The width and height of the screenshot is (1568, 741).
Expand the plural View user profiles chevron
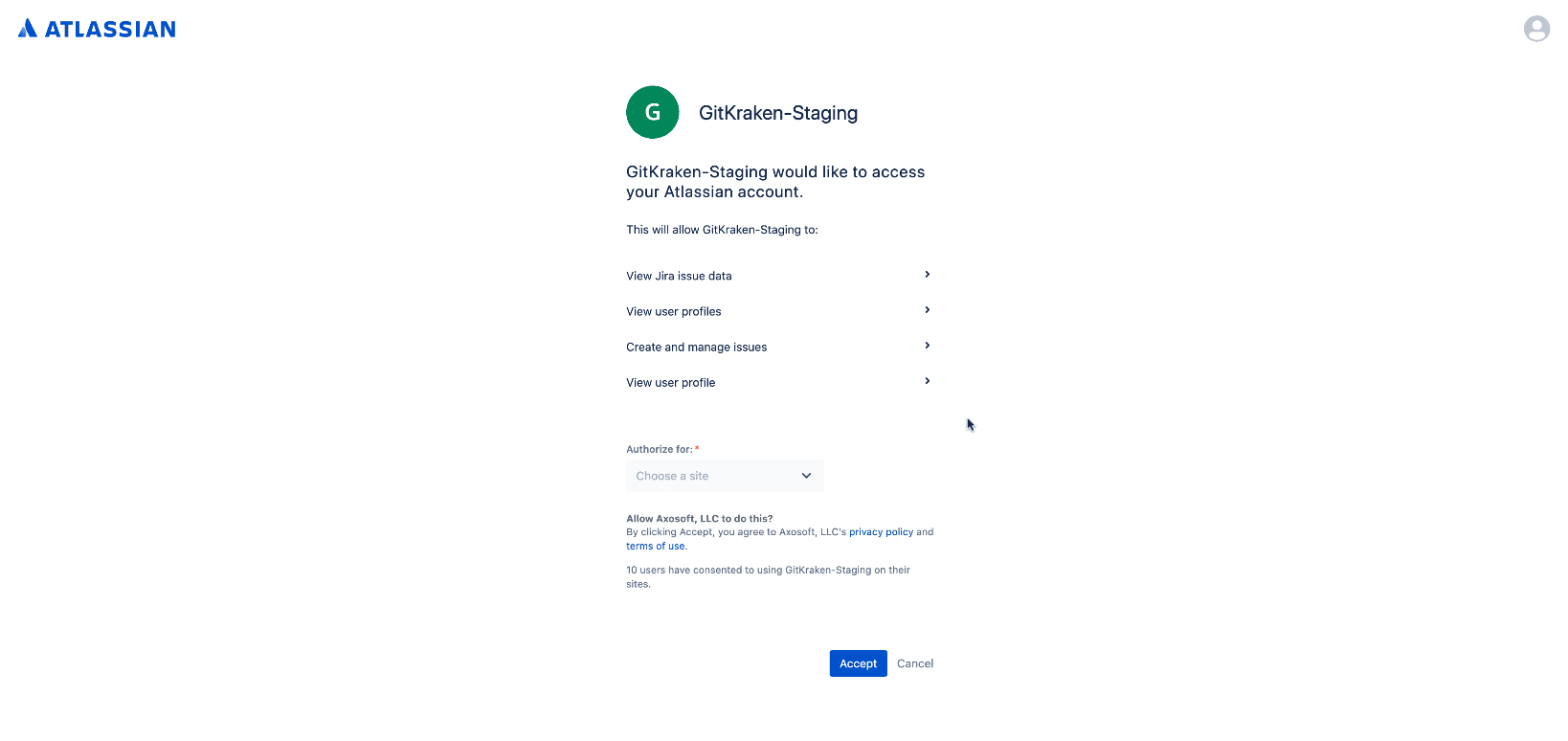point(927,310)
